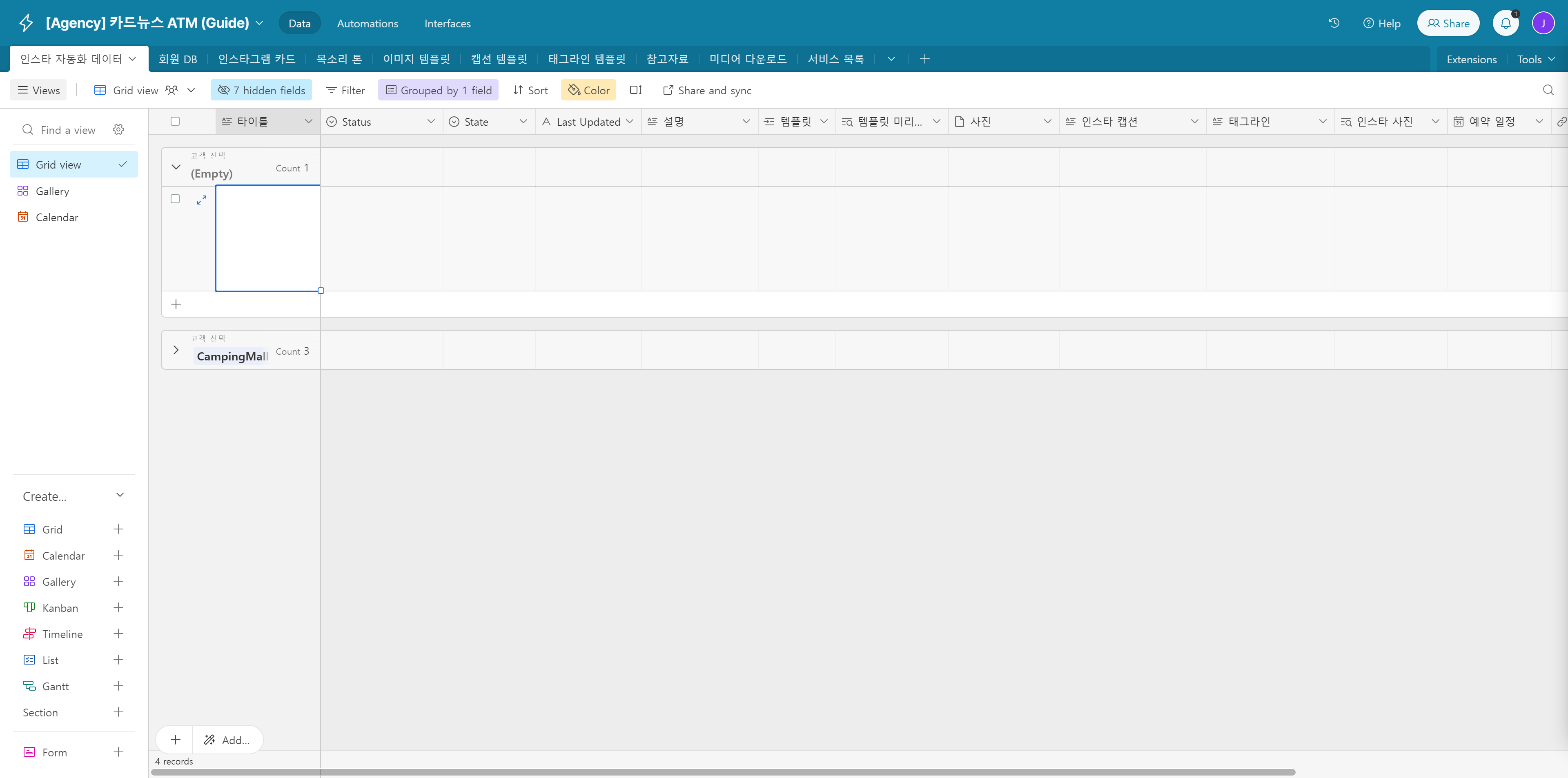The width and height of the screenshot is (1568, 778).
Task: Open the hidden tables chevron list
Action: [x=891, y=58]
